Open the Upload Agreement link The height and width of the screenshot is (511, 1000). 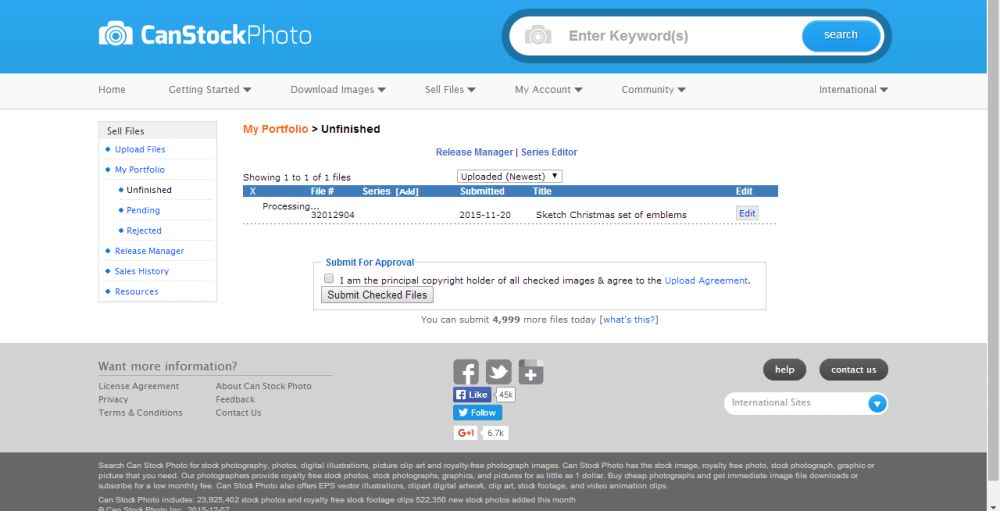(706, 281)
